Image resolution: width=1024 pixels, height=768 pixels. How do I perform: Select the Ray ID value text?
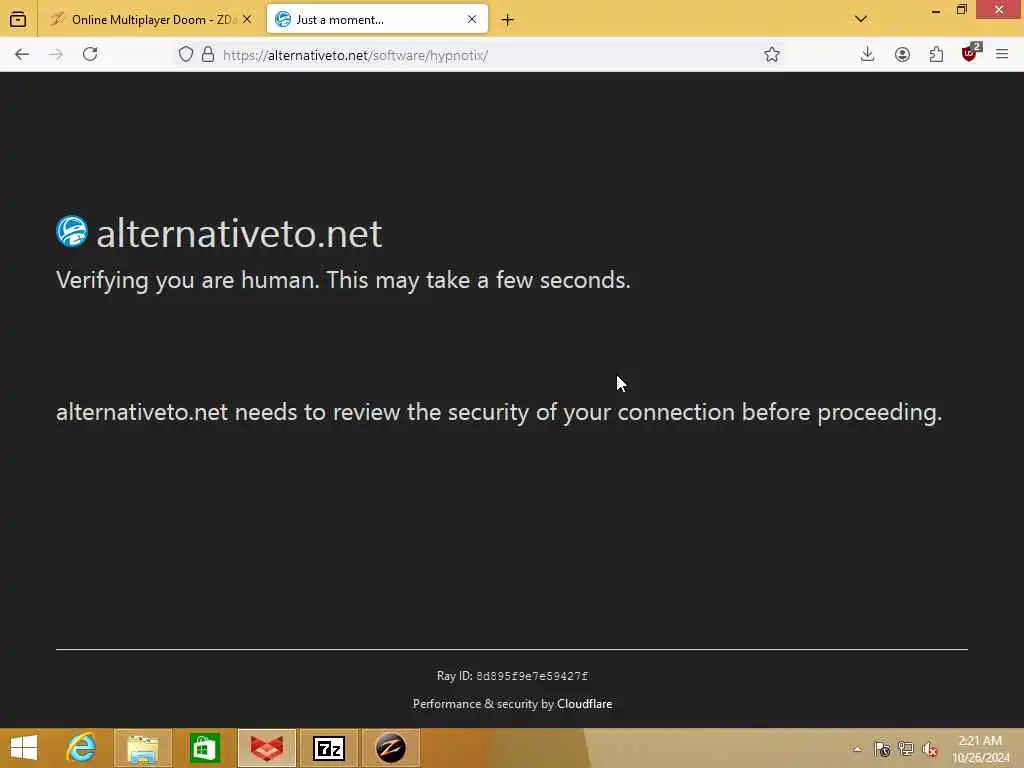point(532,676)
